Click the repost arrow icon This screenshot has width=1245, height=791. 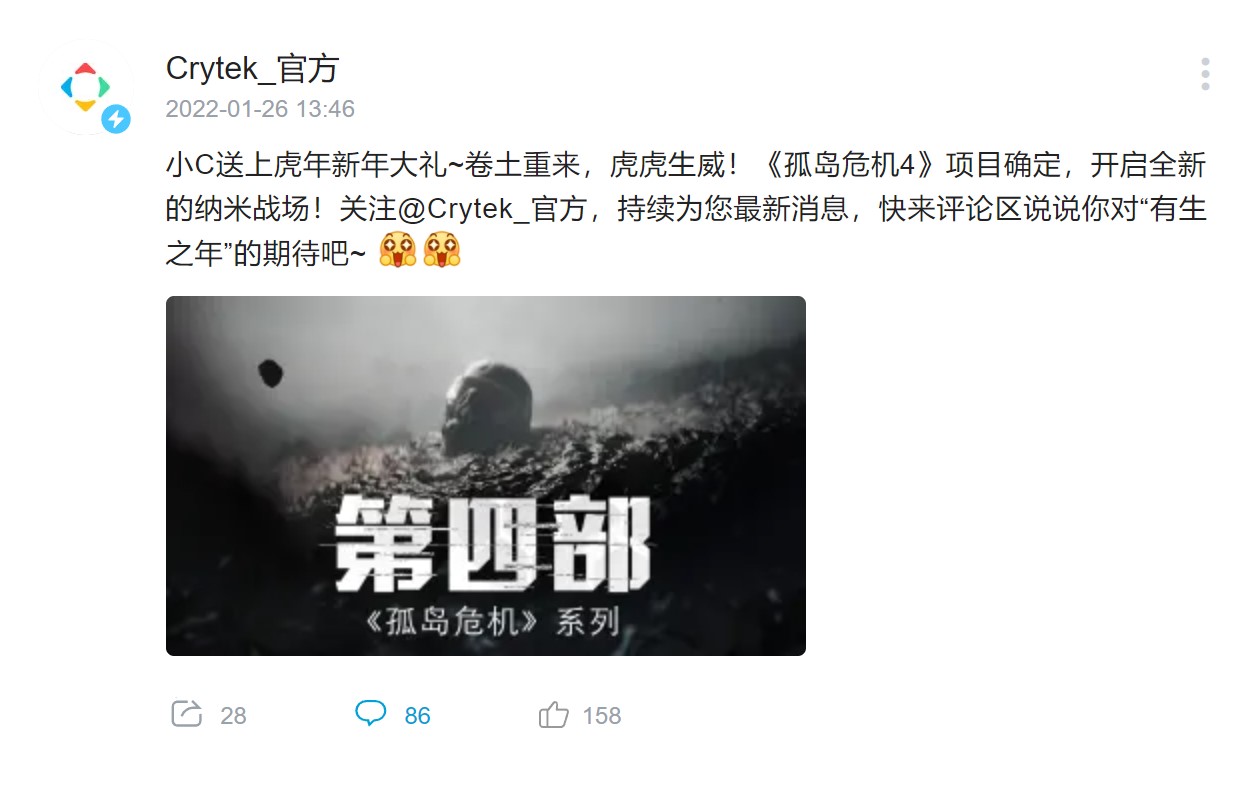coord(186,714)
